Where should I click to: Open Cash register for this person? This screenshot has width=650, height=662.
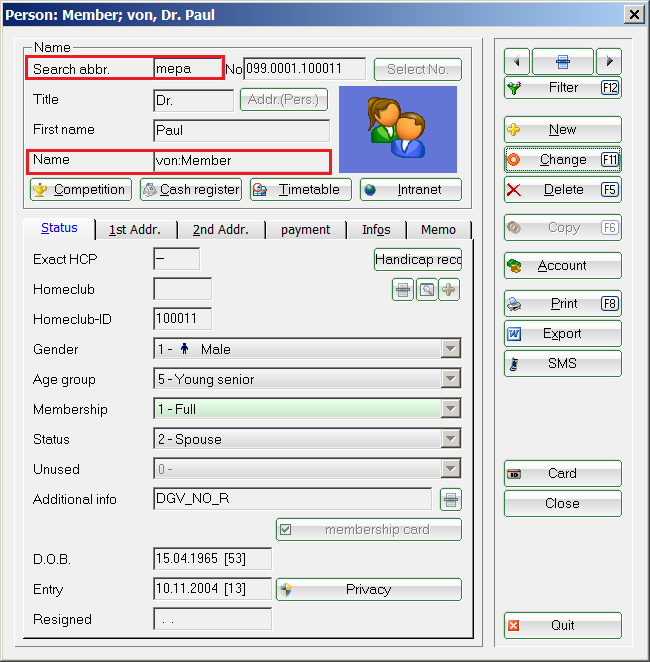point(191,190)
